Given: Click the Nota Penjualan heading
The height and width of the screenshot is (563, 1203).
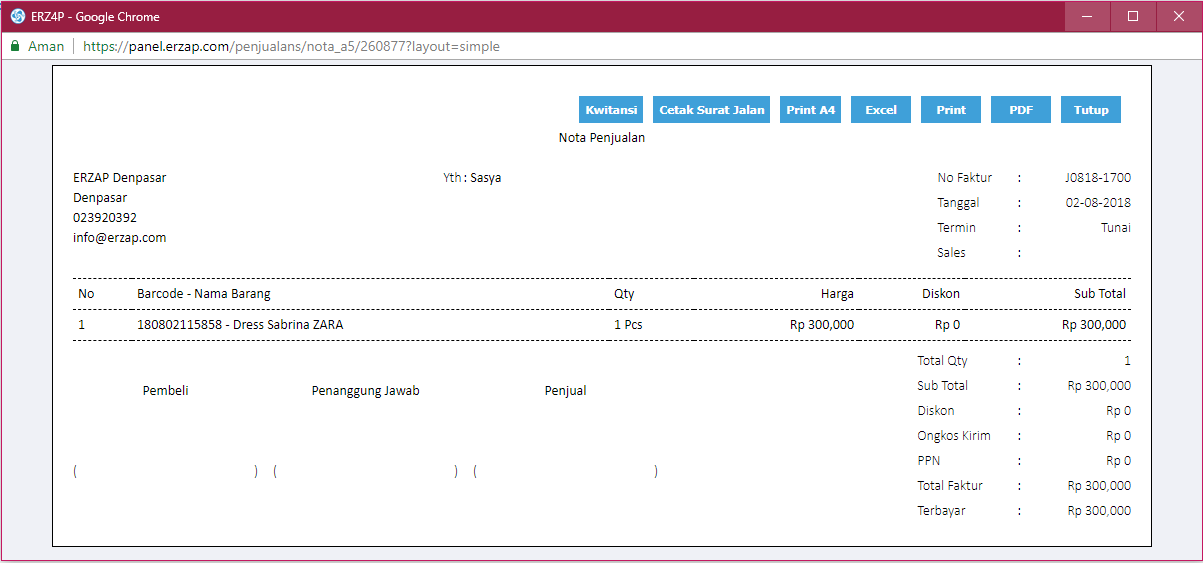Looking at the screenshot, I should coord(601,138).
